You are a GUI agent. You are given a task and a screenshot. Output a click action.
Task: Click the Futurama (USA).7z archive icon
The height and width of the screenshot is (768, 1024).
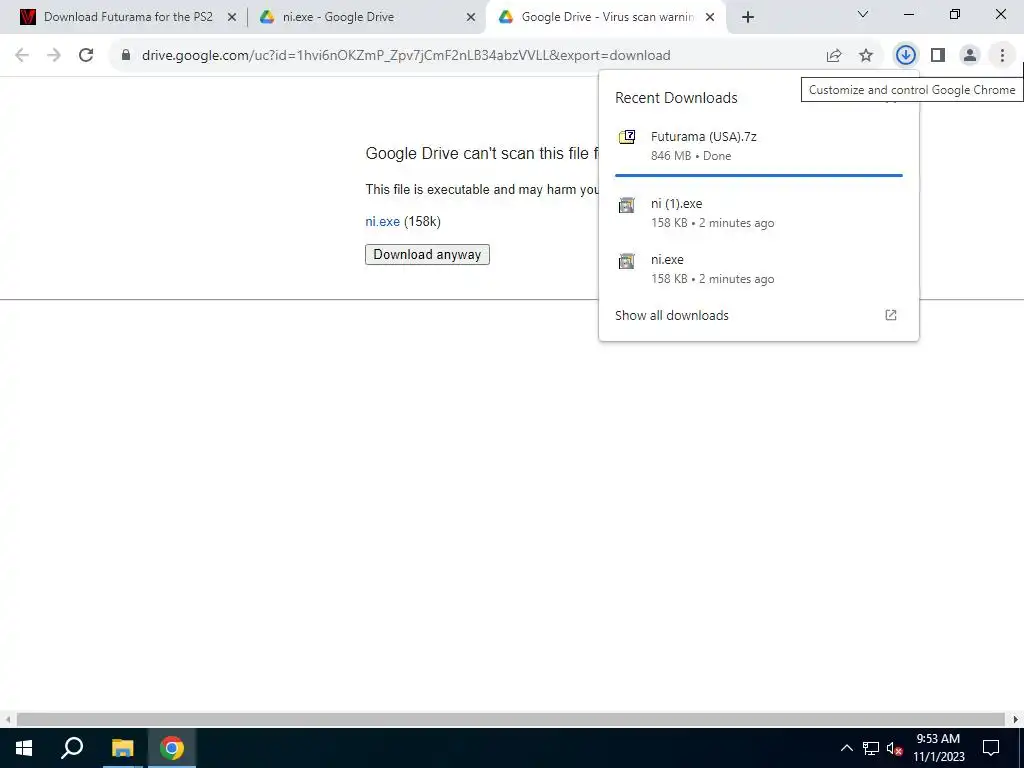[627, 137]
